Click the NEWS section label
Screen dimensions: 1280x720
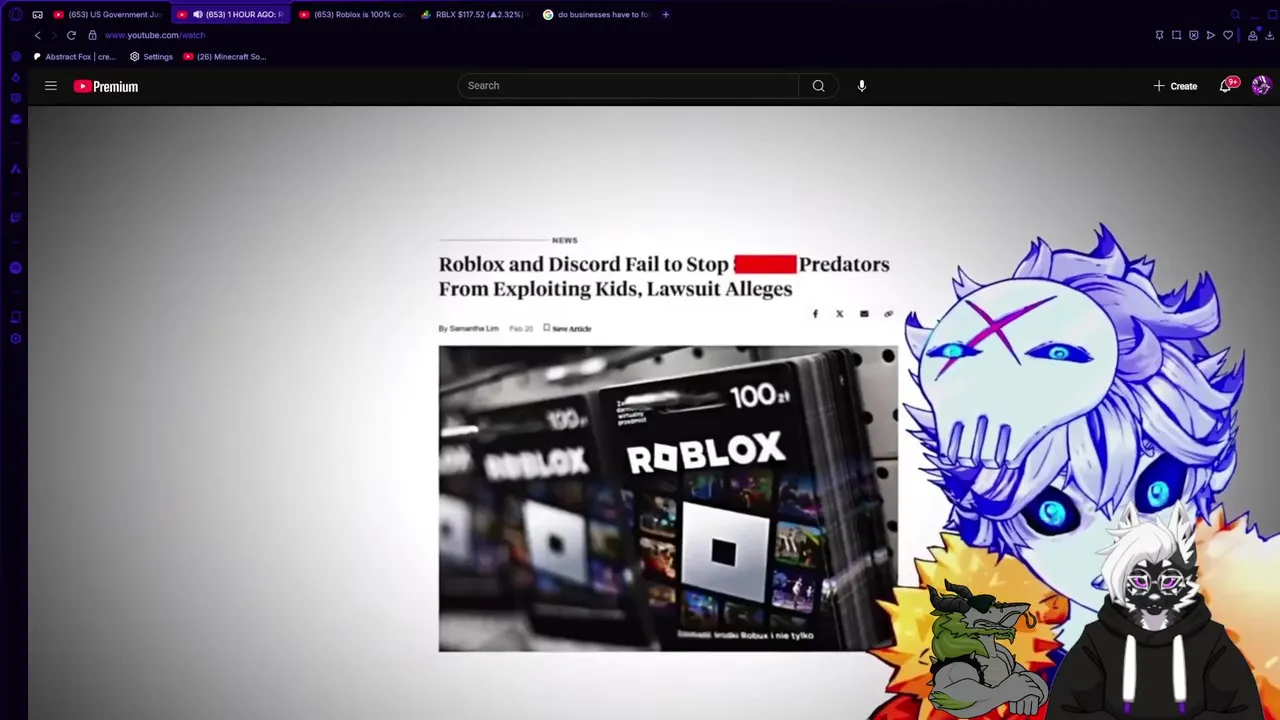[x=564, y=240]
